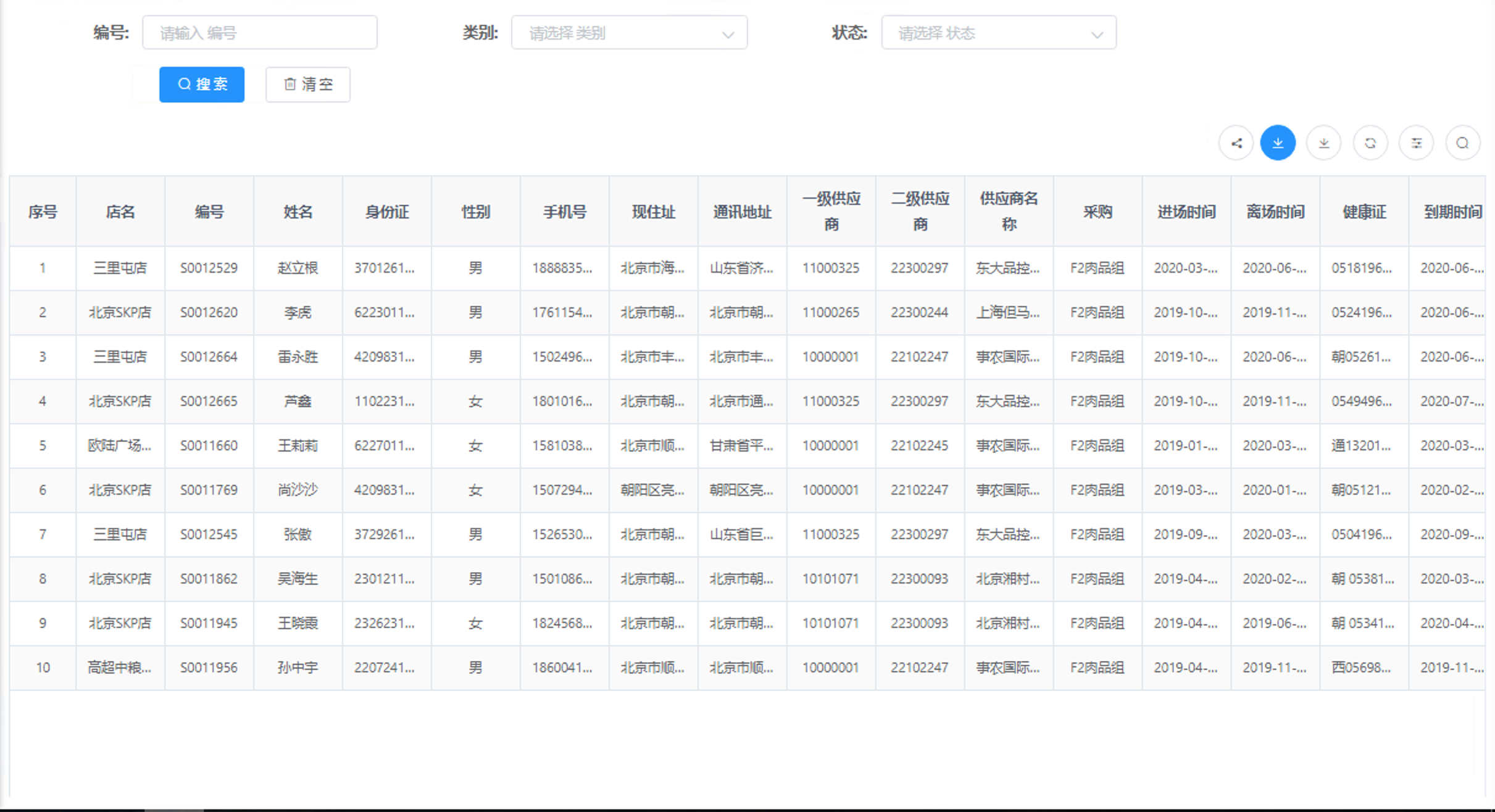Open the 状态 status dropdown
The height and width of the screenshot is (812, 1495).
pos(999,33)
